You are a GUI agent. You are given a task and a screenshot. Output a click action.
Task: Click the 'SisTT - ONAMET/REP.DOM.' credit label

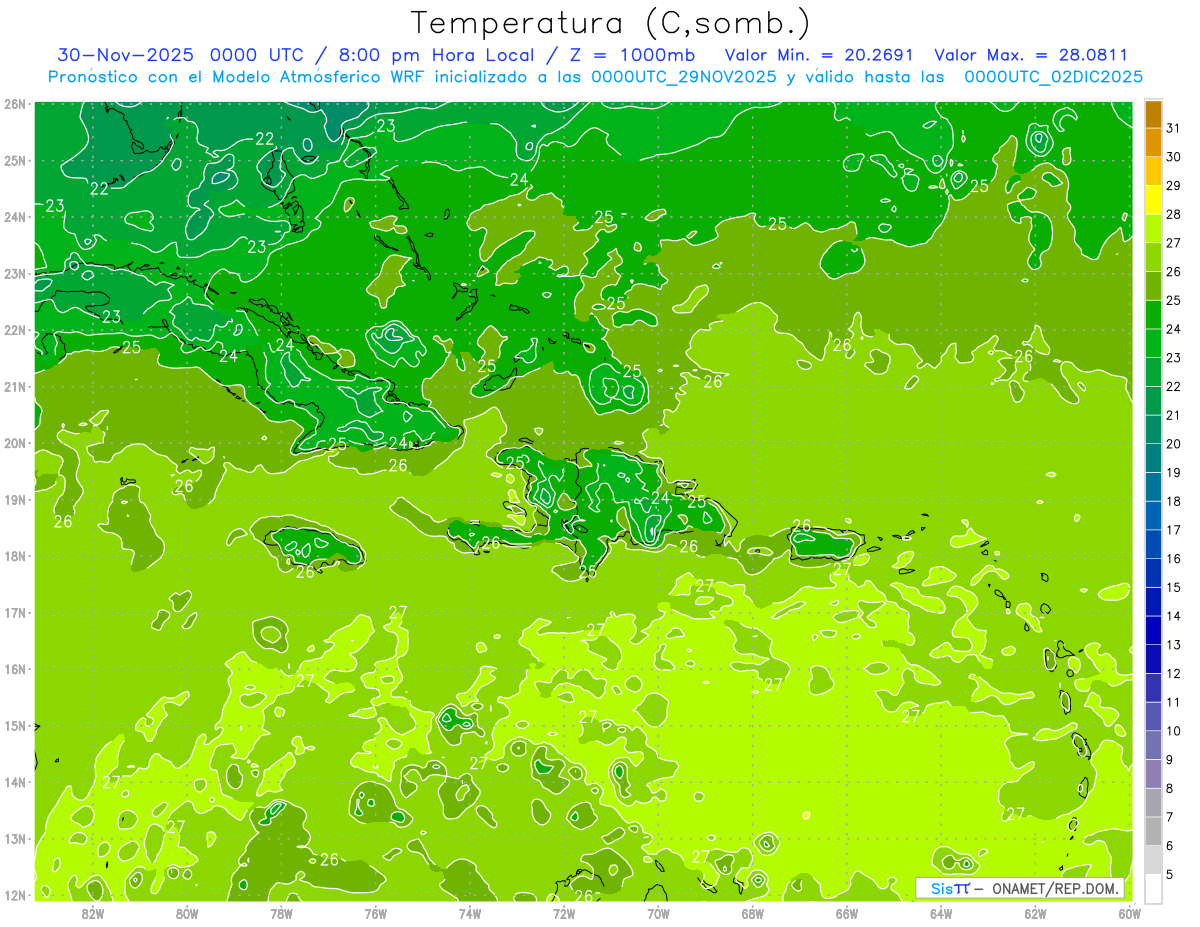pyautogui.click(x=1019, y=888)
